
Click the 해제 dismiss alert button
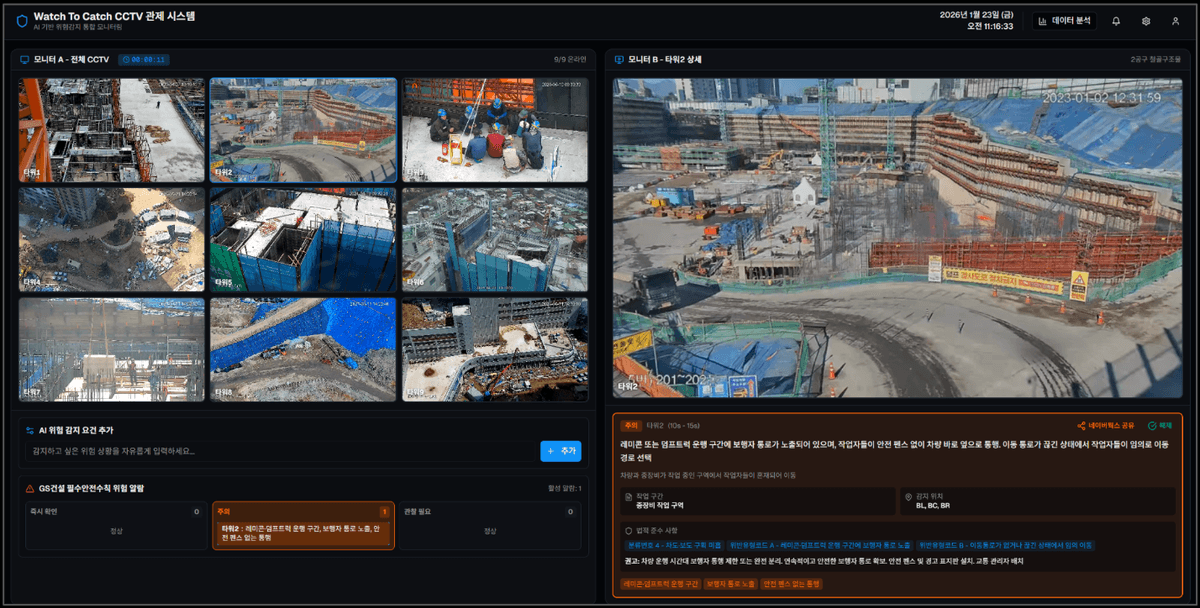[1160, 425]
